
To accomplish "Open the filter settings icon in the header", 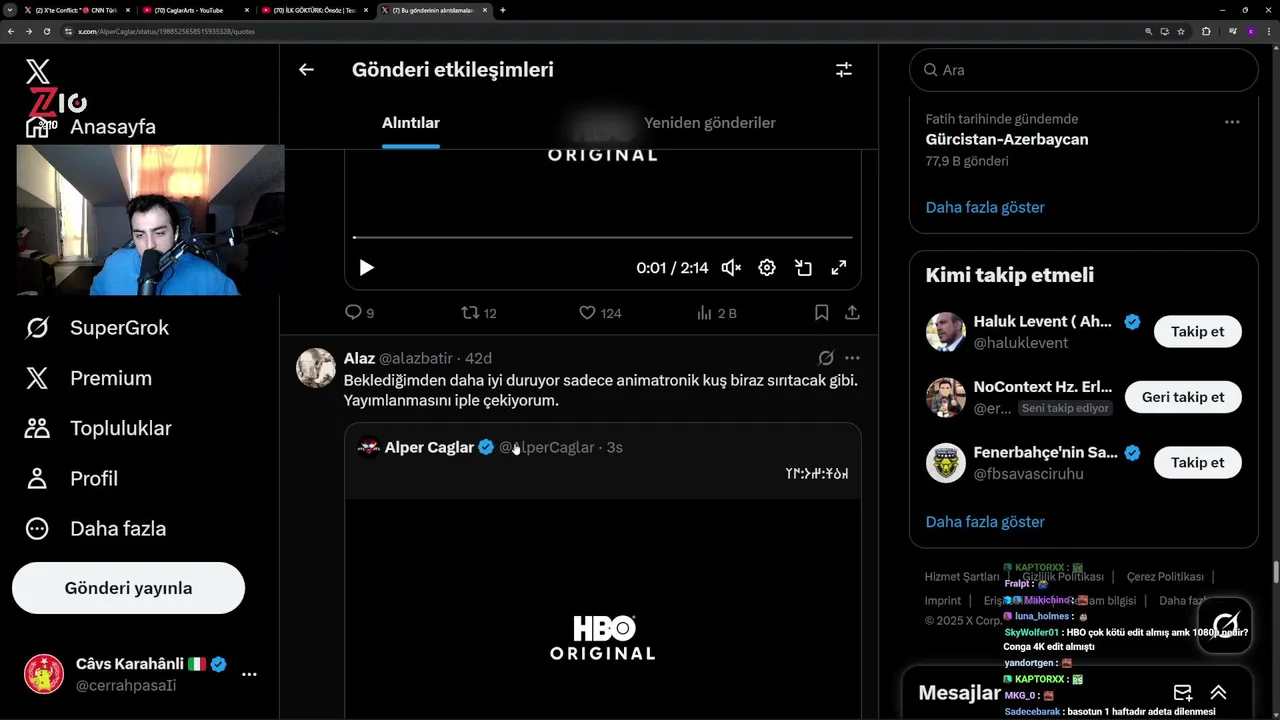I will click(x=844, y=70).
